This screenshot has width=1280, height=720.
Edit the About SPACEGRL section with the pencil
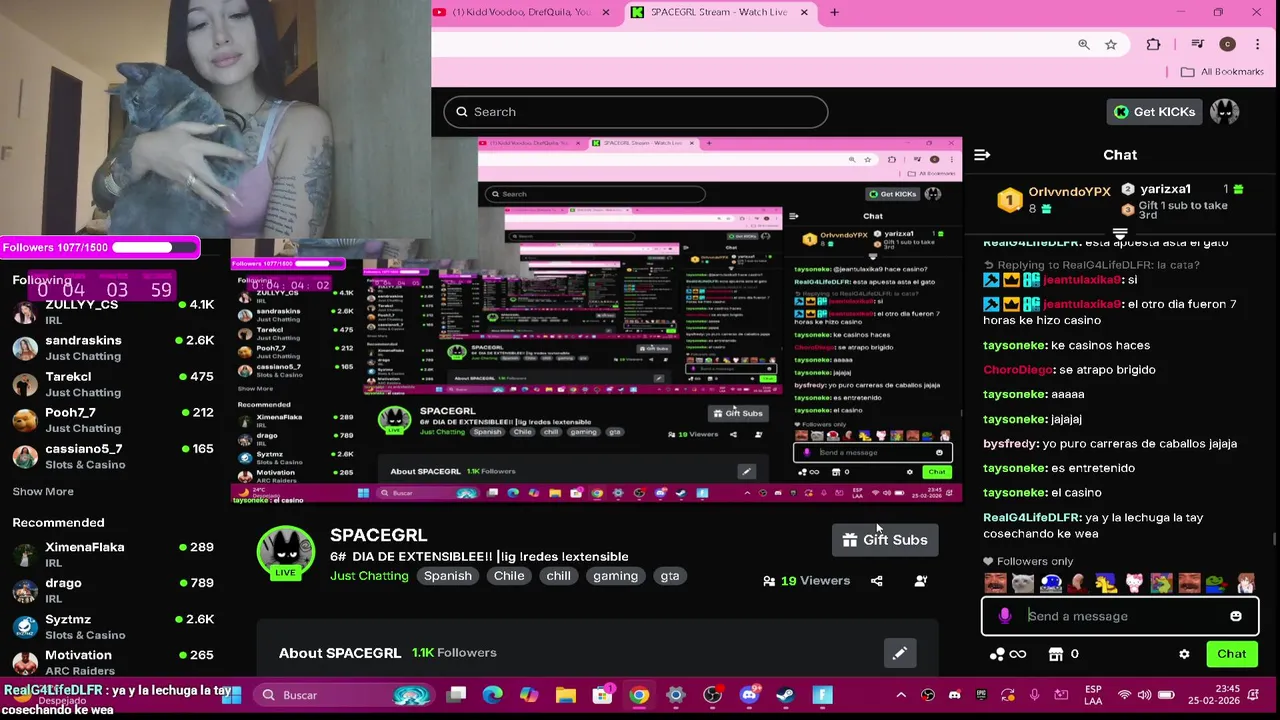click(x=899, y=653)
